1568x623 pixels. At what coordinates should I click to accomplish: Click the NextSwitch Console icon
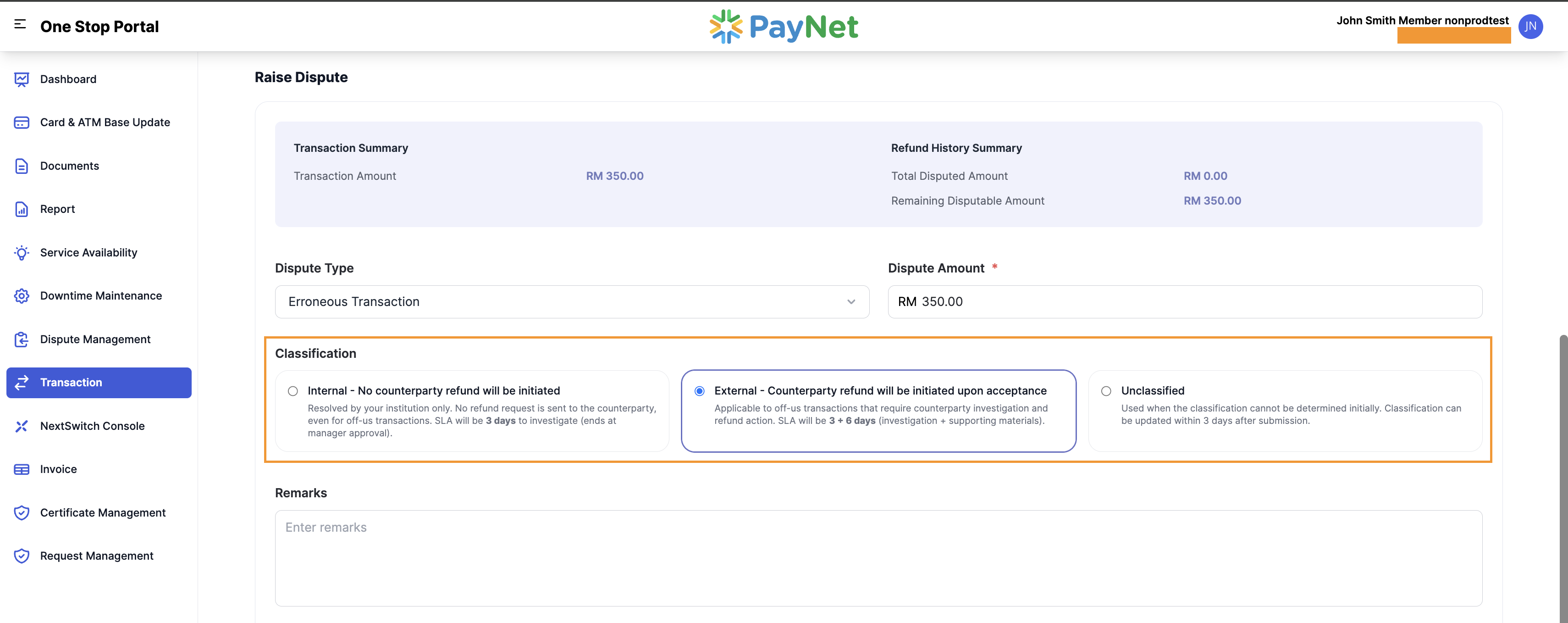[x=21, y=426]
